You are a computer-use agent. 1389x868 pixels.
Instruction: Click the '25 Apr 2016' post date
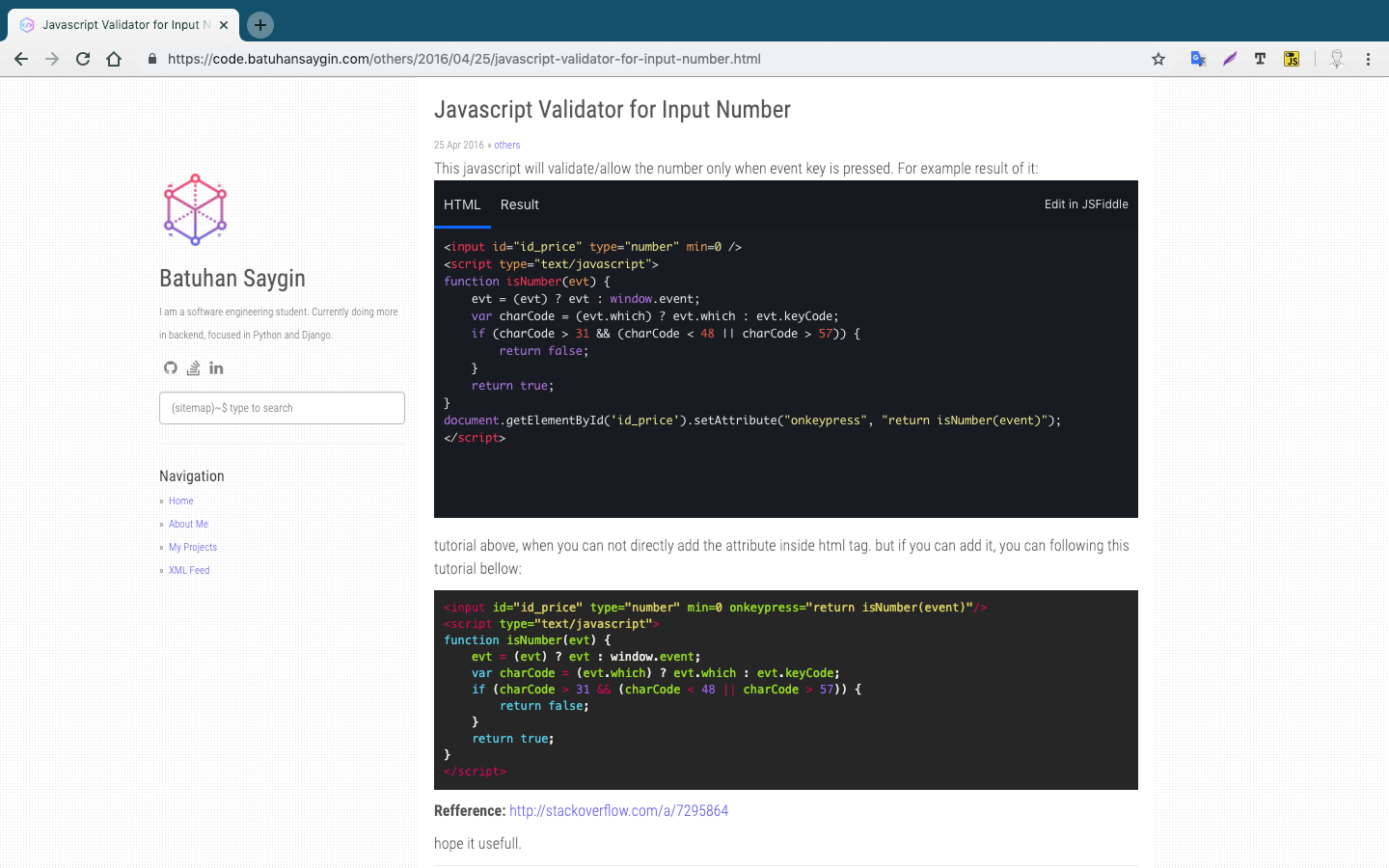coord(459,145)
